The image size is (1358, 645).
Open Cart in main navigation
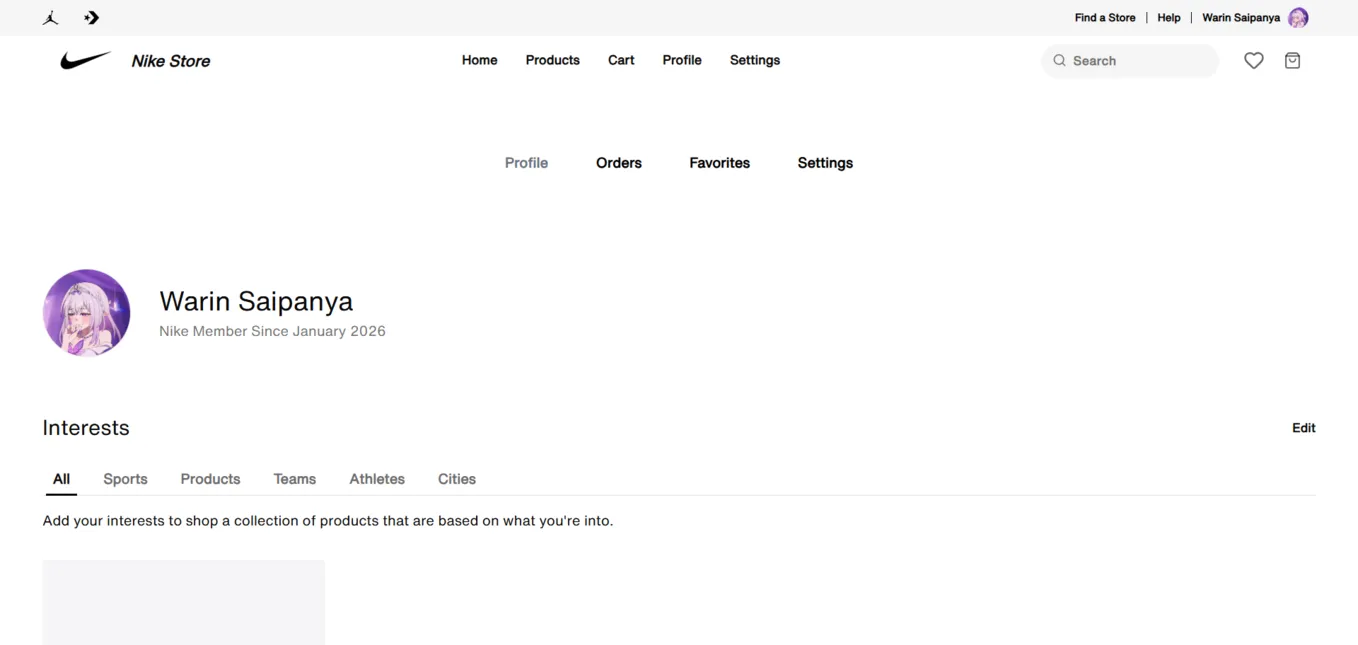click(x=621, y=60)
